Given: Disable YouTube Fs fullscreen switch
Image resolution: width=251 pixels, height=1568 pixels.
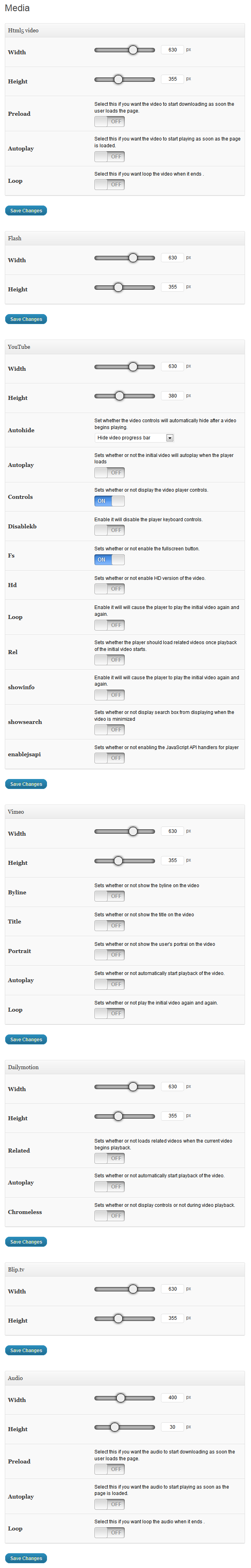Looking at the screenshot, I should [x=110, y=560].
